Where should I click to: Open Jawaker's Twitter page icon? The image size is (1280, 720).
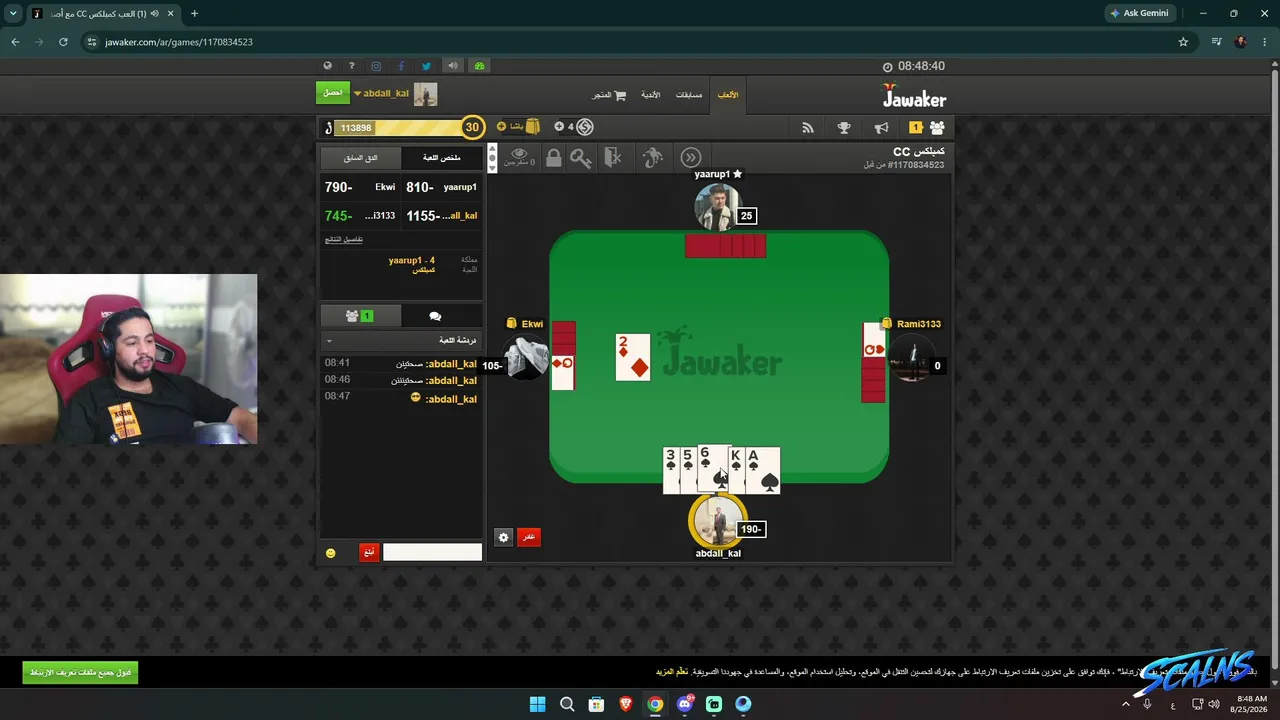[x=426, y=66]
